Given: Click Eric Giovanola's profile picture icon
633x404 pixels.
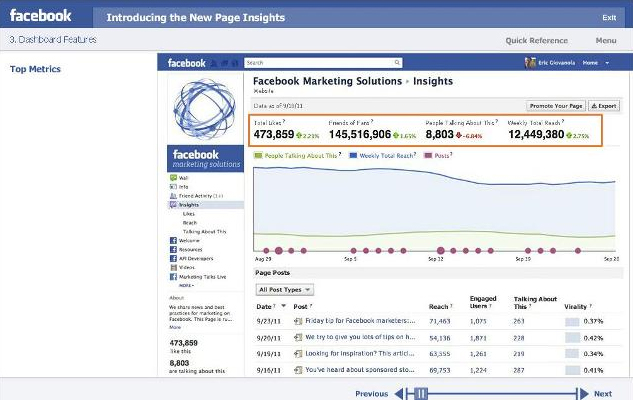Looking at the screenshot, I should [529, 62].
